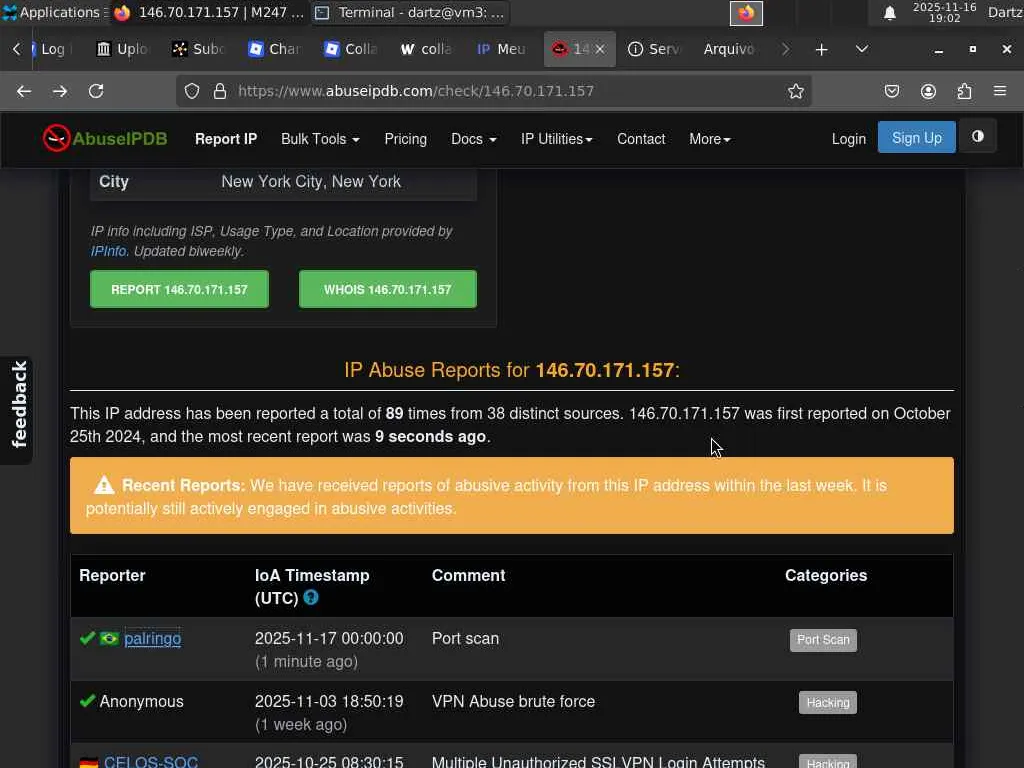View site security padlock info
The width and height of the screenshot is (1024, 768).
(x=220, y=91)
